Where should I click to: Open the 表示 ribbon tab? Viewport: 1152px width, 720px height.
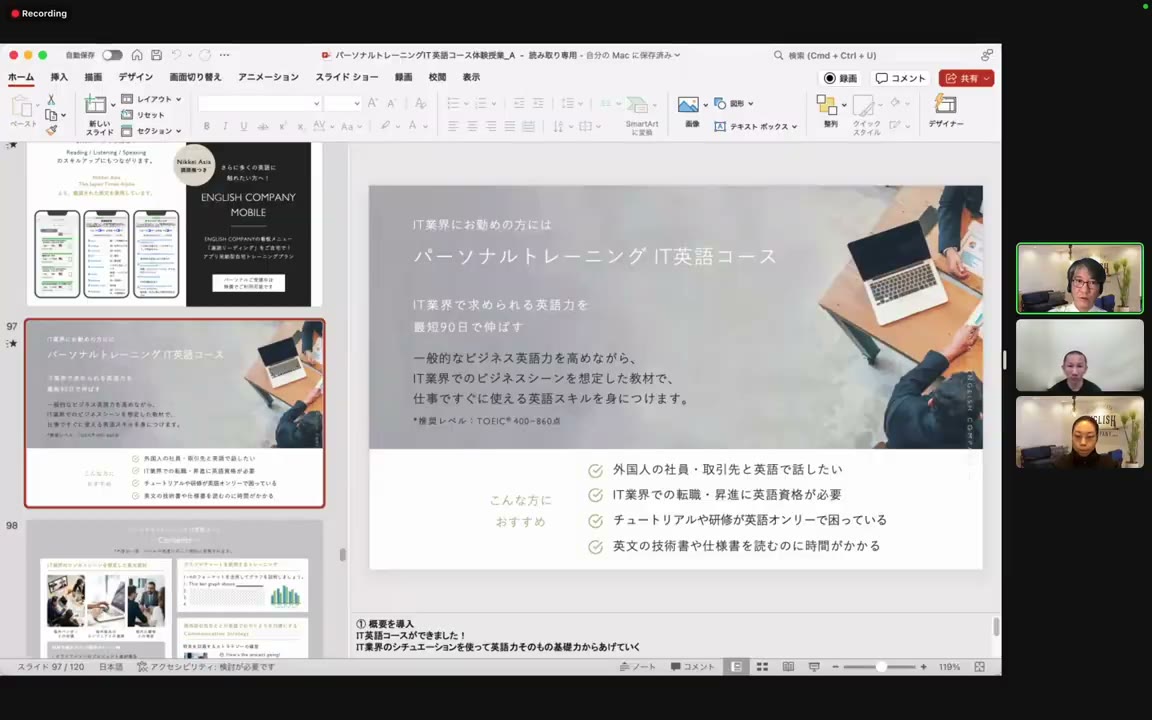click(x=471, y=77)
